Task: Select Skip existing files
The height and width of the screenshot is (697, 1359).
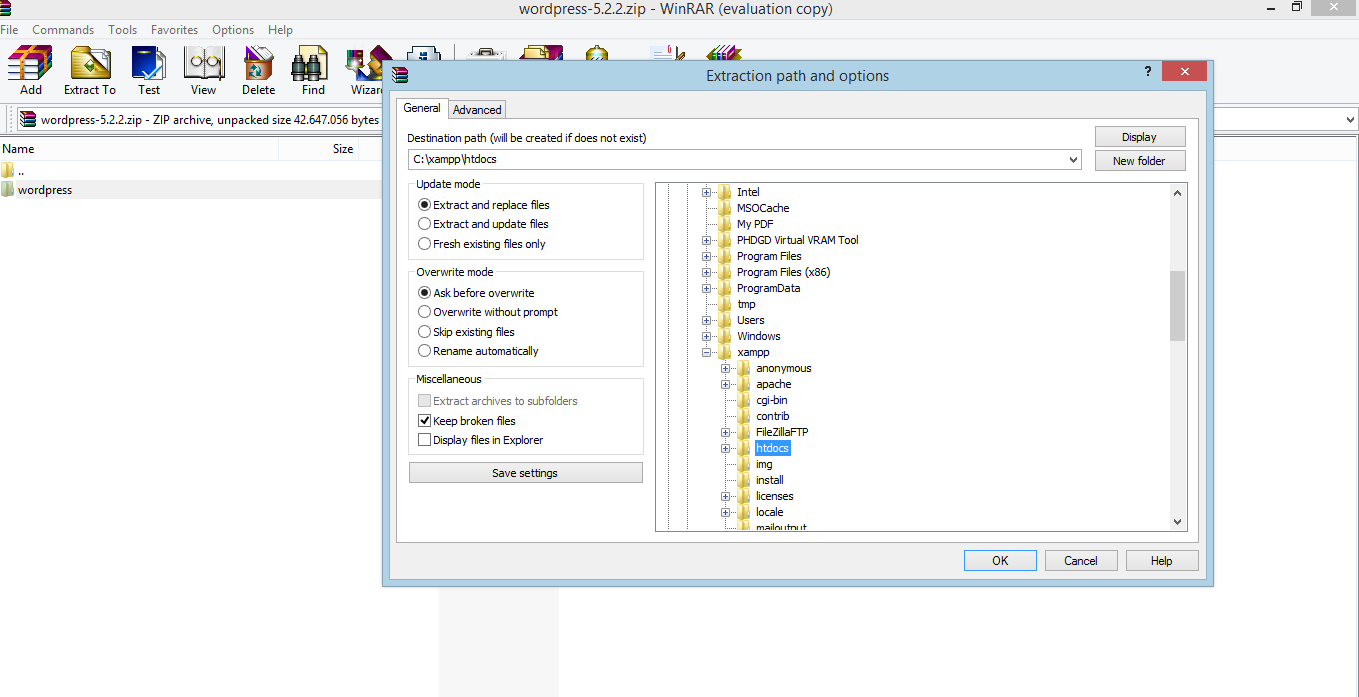Action: [x=466, y=332]
